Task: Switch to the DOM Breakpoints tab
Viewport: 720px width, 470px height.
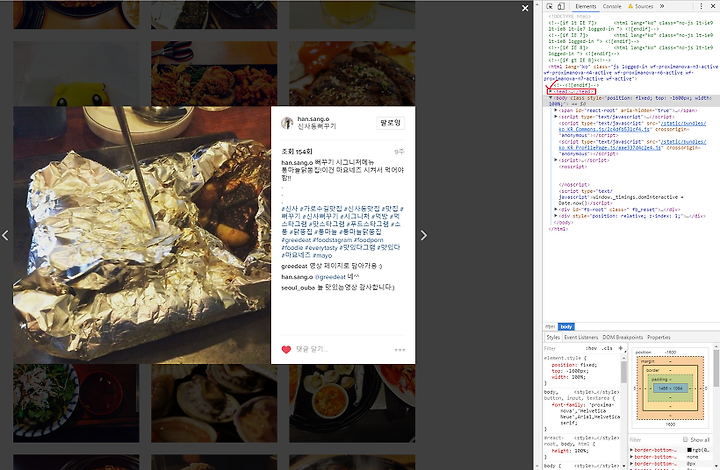Action: [x=623, y=337]
